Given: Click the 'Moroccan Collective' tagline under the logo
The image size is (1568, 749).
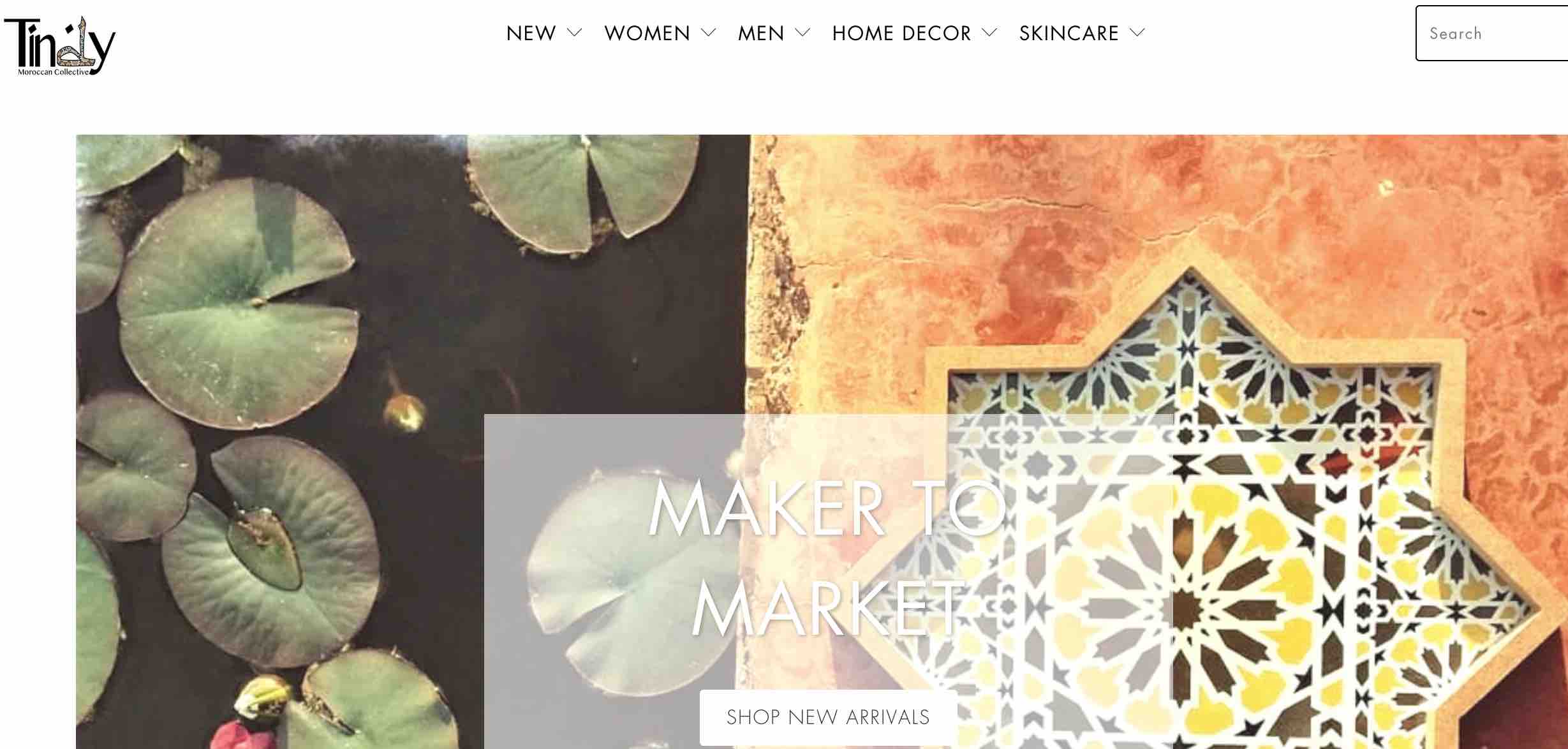Looking at the screenshot, I should [x=54, y=72].
